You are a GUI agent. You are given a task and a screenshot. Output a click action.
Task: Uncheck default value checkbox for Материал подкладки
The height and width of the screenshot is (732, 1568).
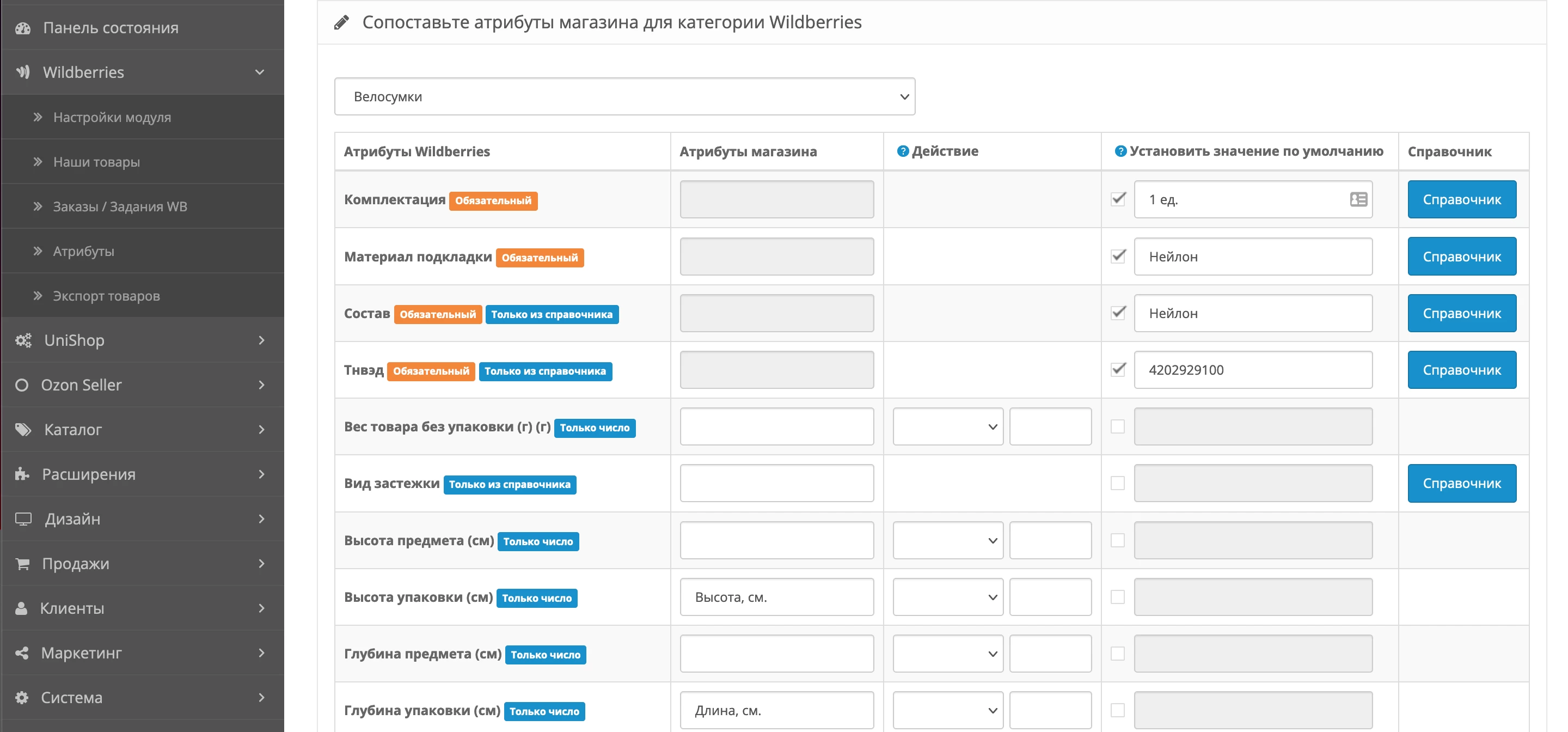(1118, 257)
